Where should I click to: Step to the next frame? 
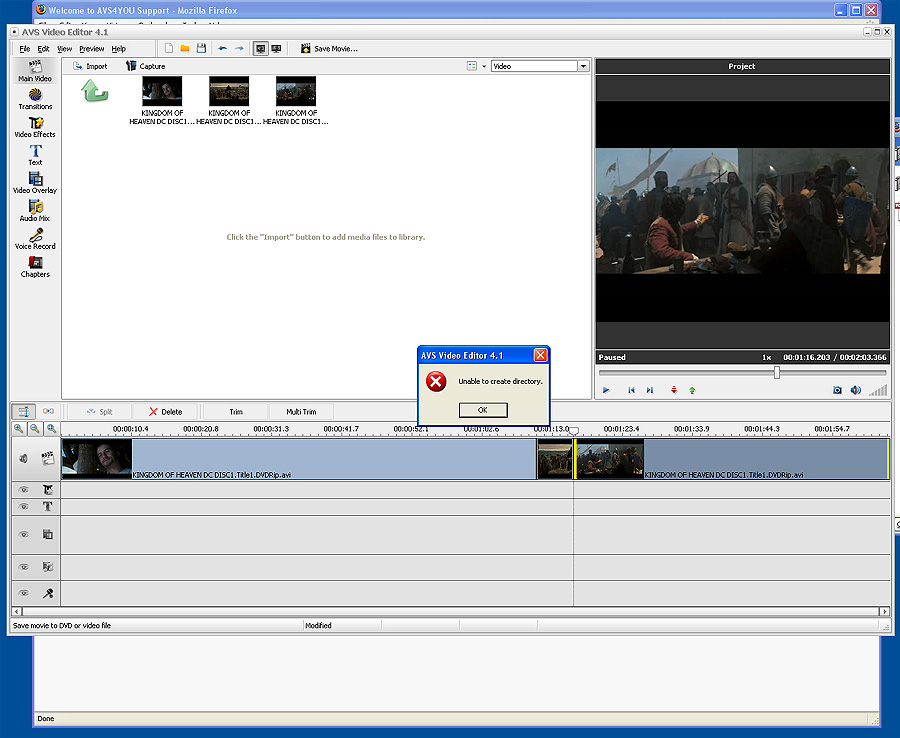click(649, 390)
